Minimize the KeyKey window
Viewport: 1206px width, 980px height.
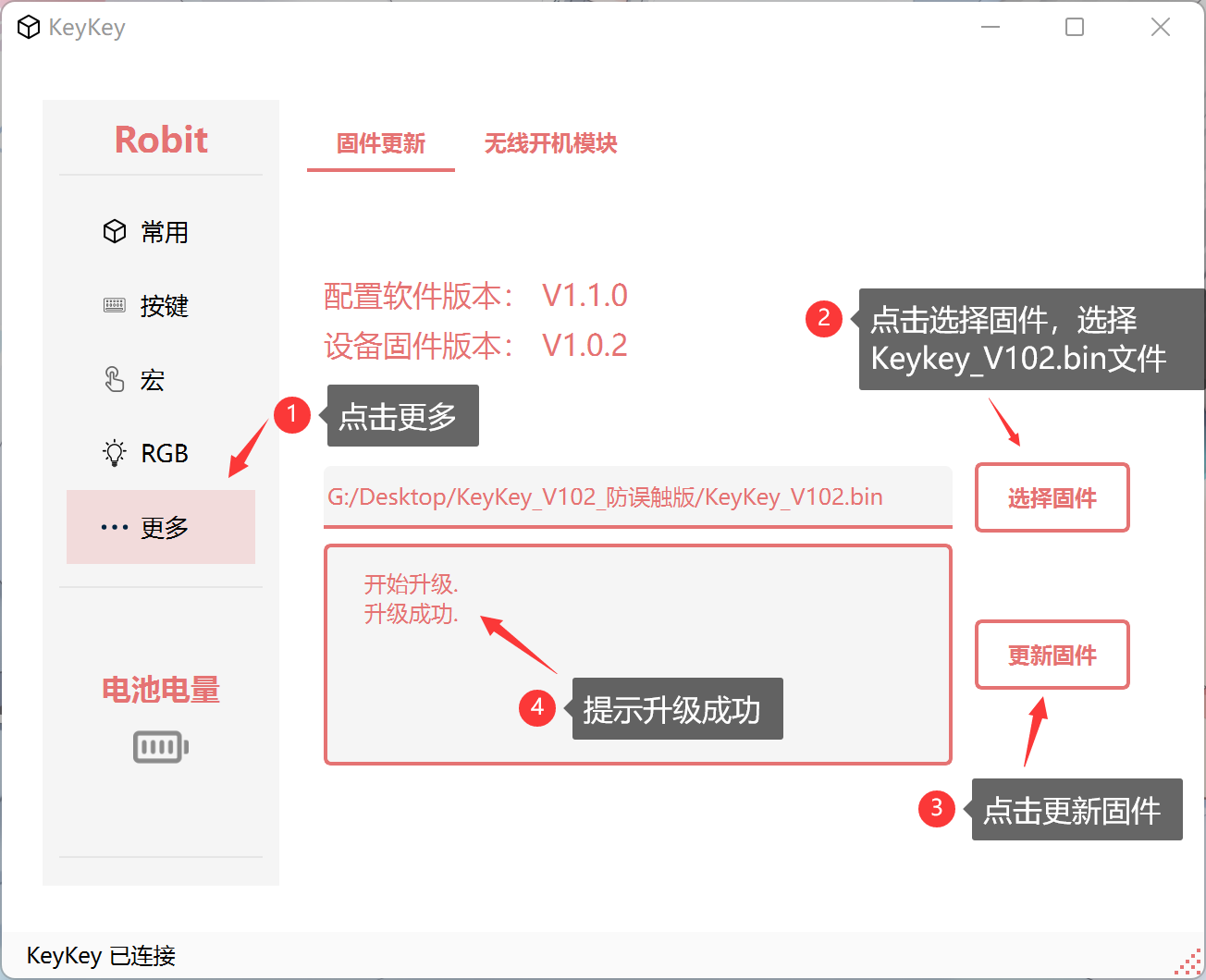tap(991, 28)
